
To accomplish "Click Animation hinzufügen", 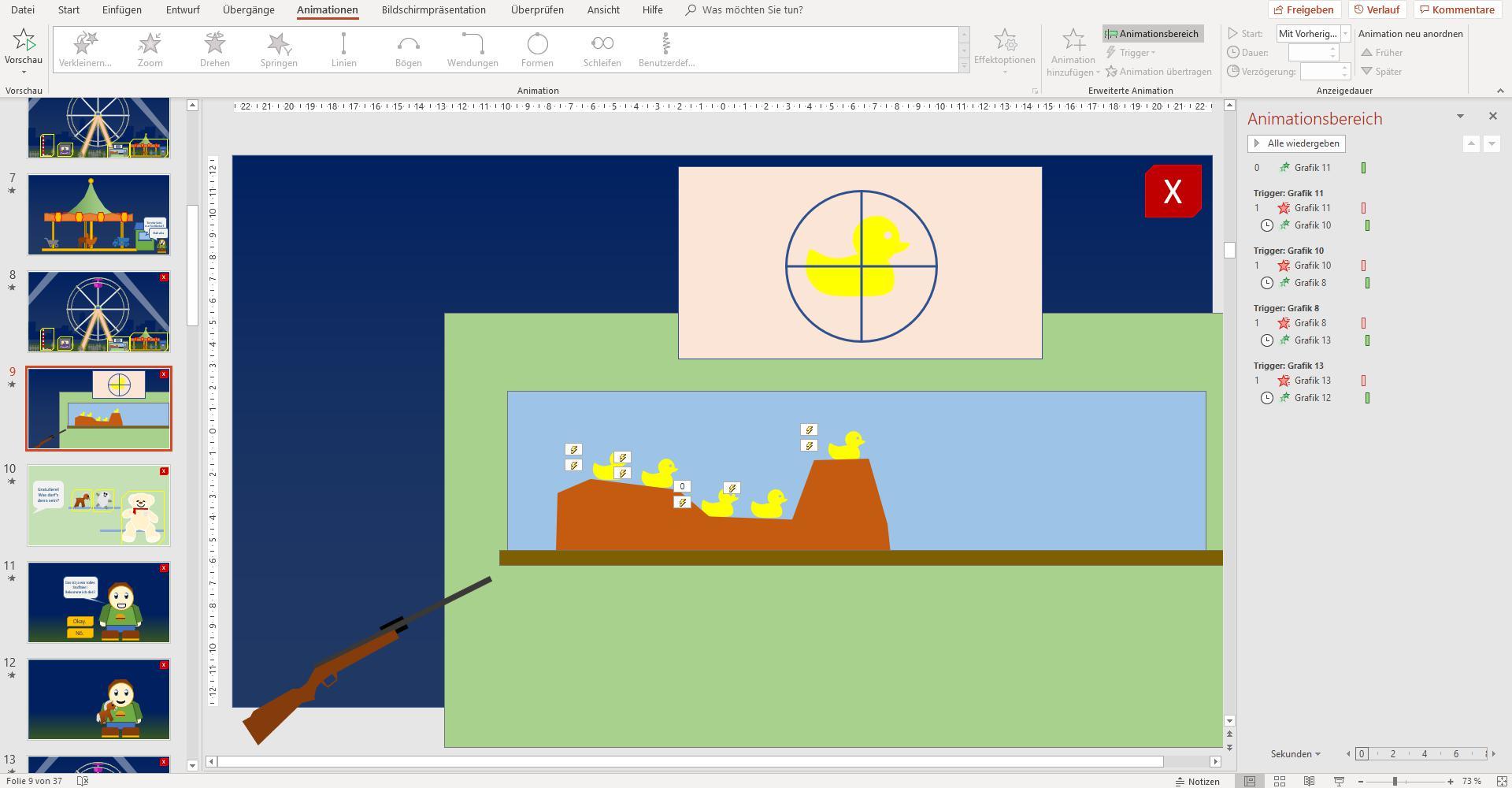I will click(x=1072, y=53).
